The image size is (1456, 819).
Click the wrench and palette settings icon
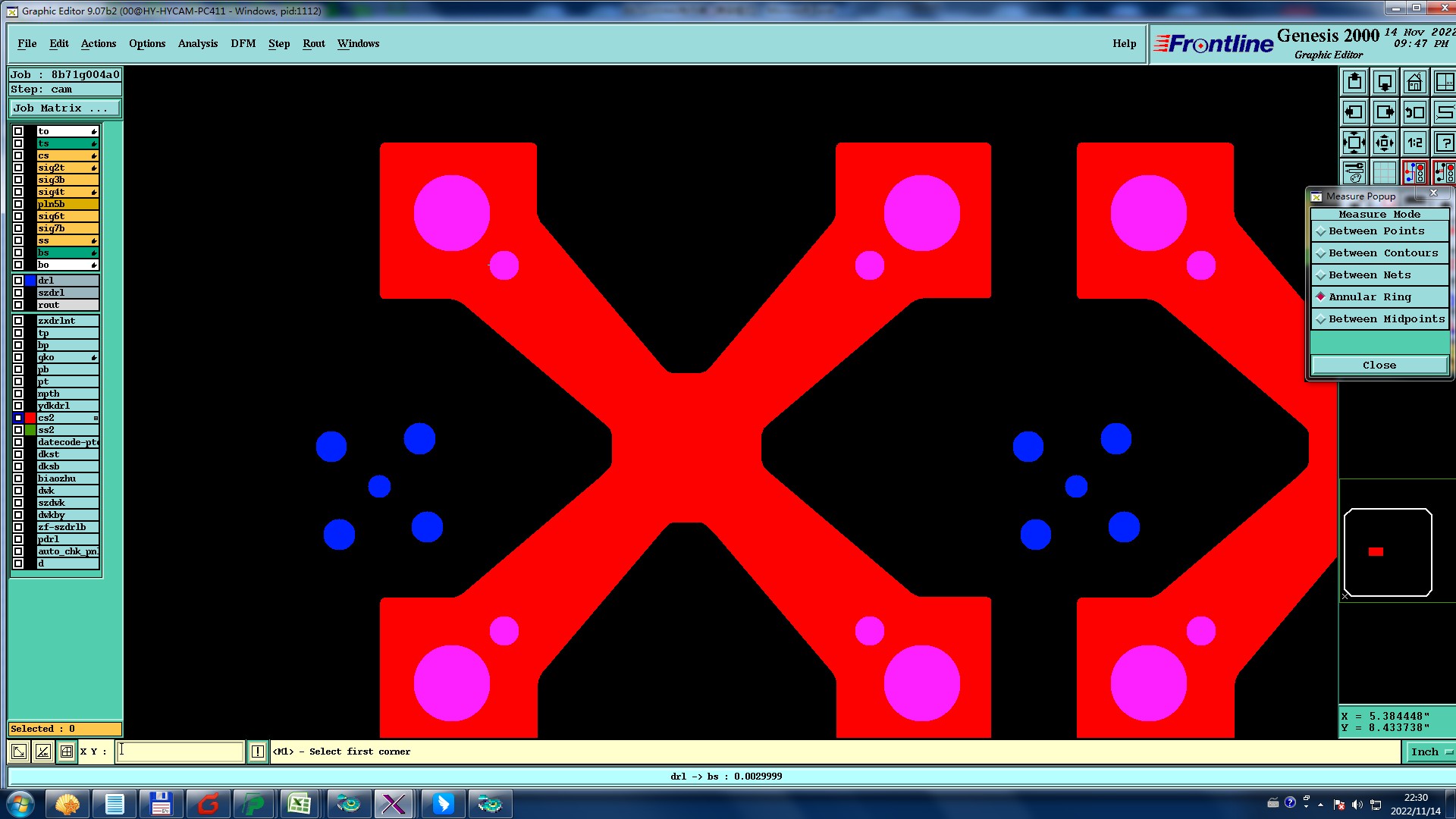click(1354, 173)
